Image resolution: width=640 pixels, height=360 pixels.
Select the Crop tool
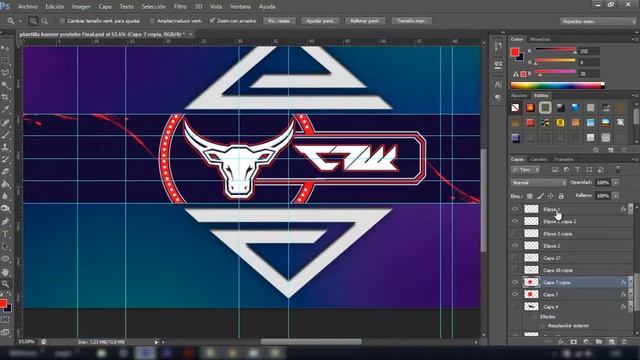point(5,97)
